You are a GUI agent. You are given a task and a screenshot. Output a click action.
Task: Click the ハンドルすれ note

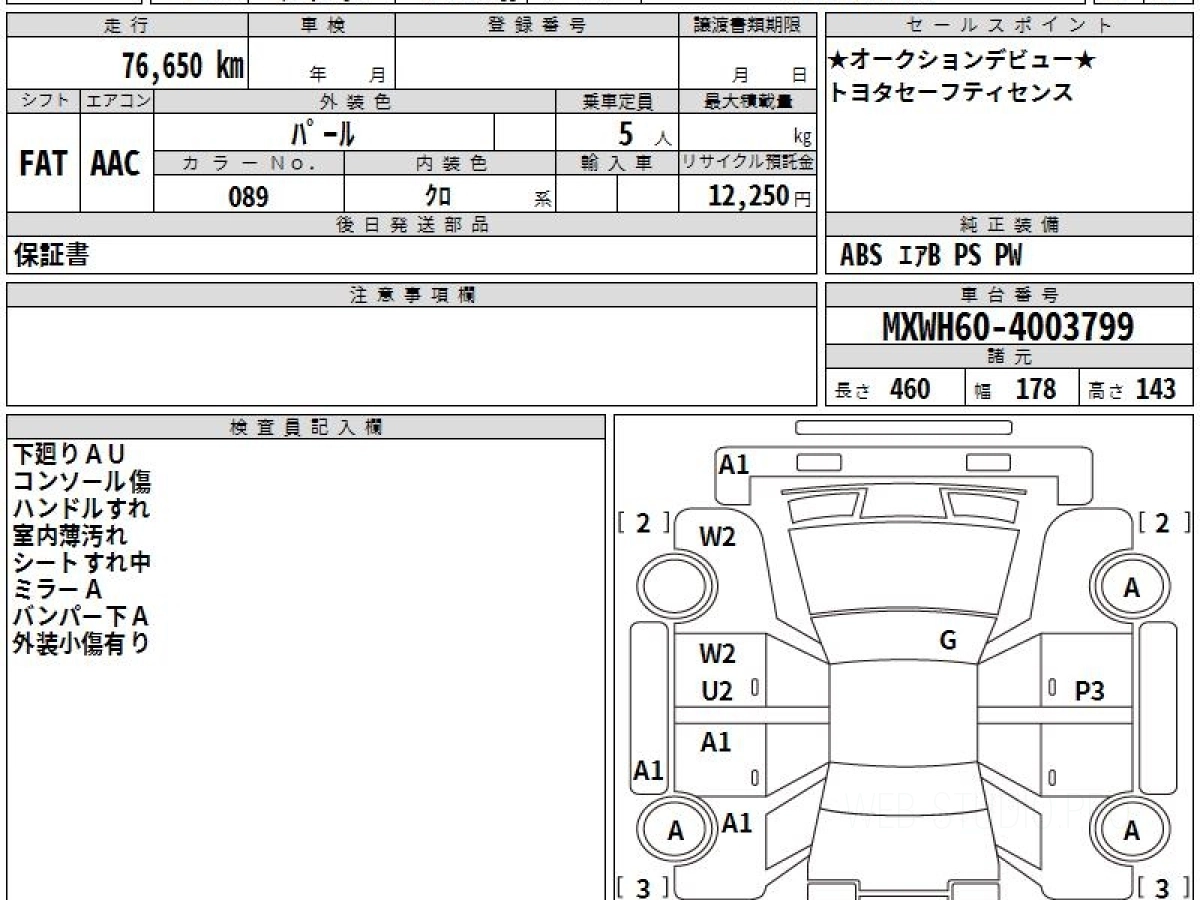(x=82, y=508)
